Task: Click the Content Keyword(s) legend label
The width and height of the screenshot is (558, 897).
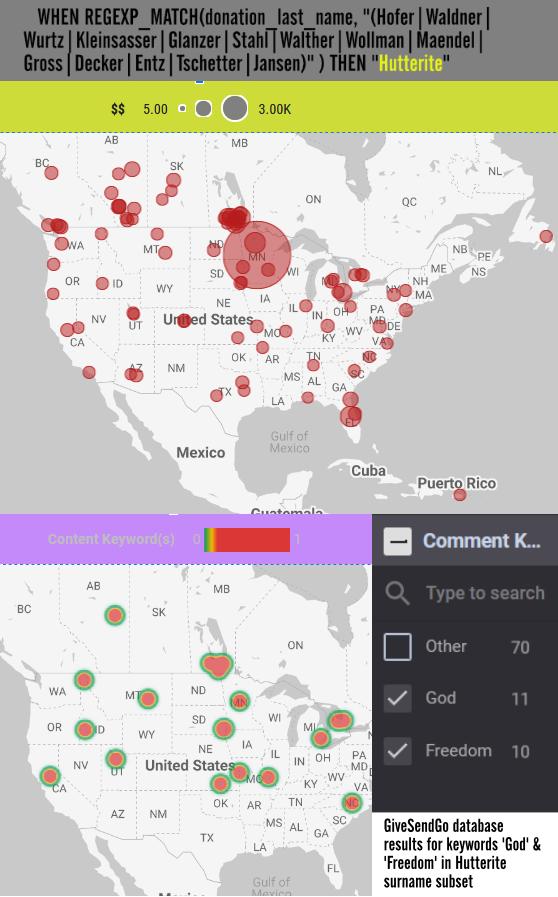Action: click(x=111, y=539)
